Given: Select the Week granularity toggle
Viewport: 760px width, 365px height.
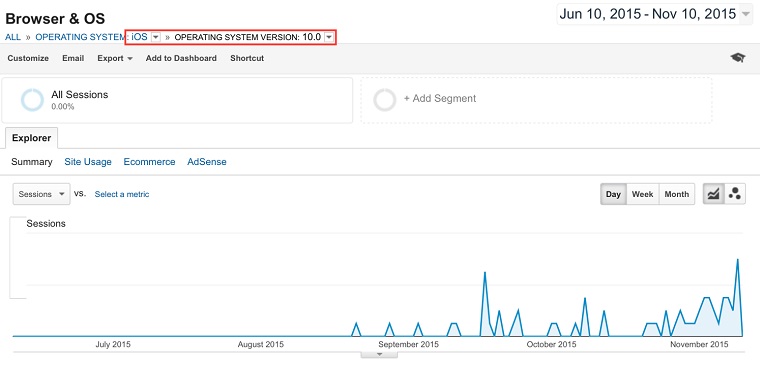Looking at the screenshot, I should [642, 194].
